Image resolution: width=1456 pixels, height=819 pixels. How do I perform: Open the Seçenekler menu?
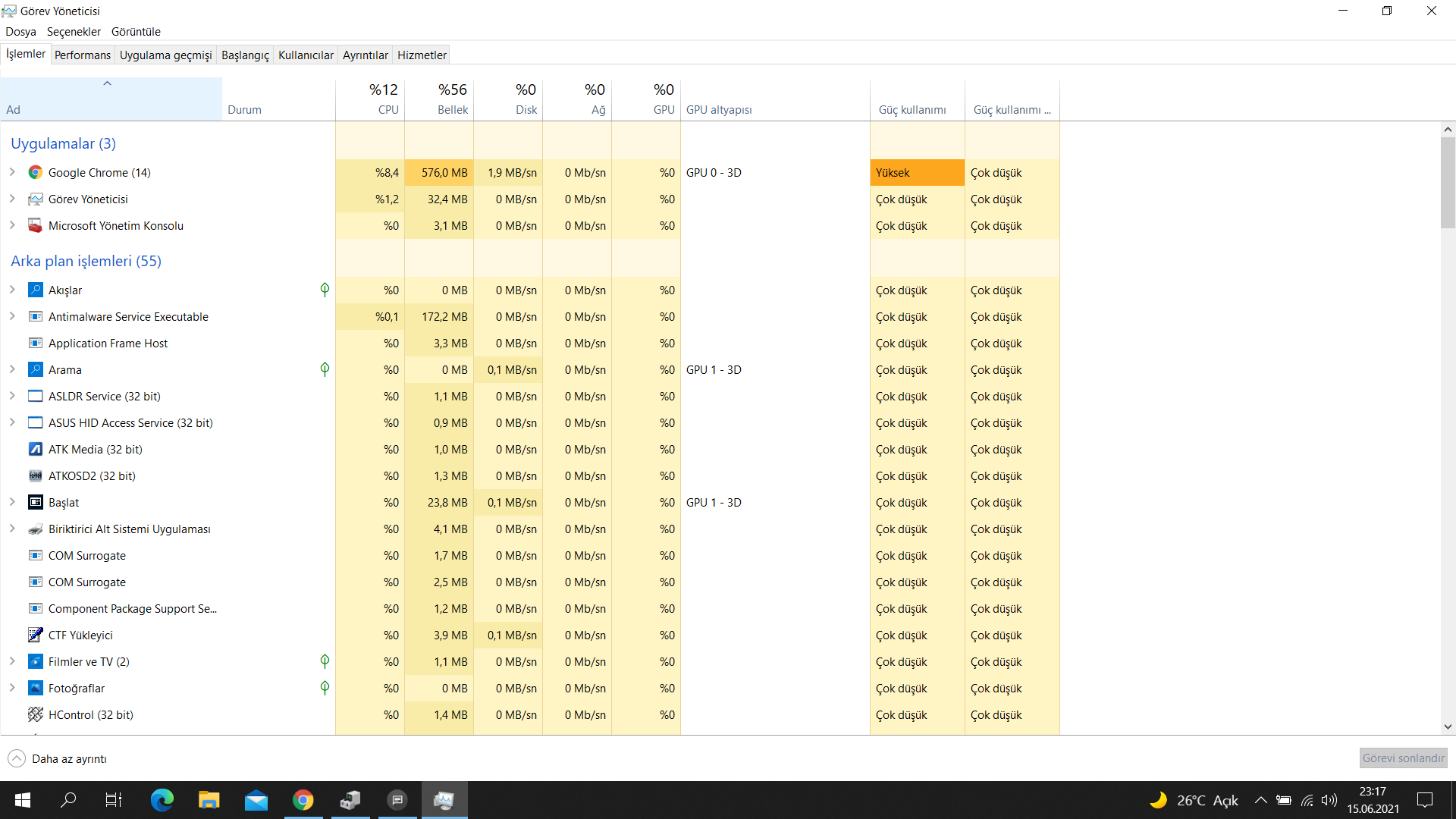(x=74, y=32)
